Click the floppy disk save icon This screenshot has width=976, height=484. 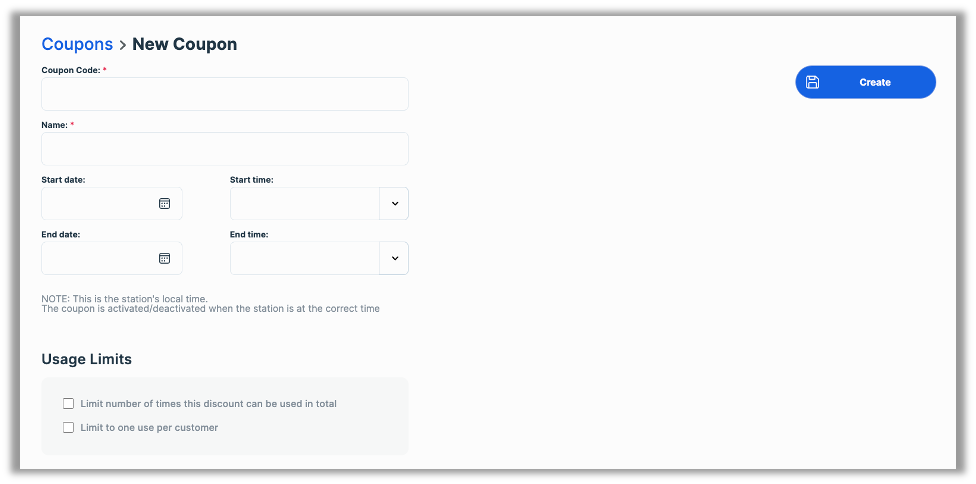point(812,82)
